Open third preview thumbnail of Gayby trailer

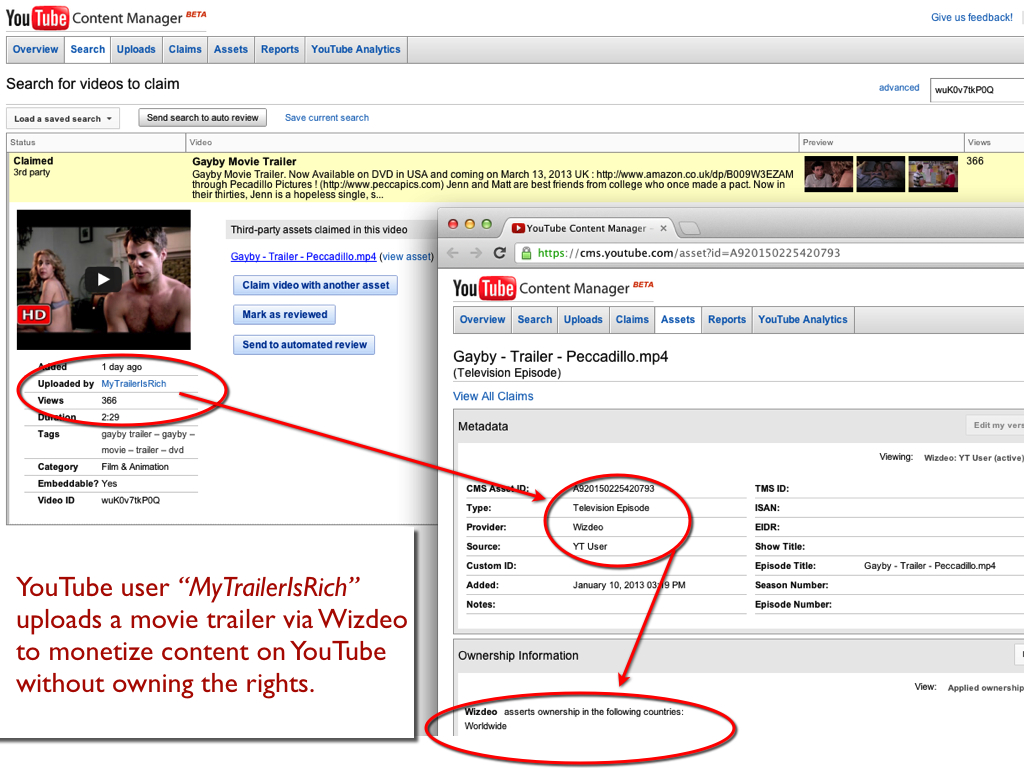[x=933, y=174]
